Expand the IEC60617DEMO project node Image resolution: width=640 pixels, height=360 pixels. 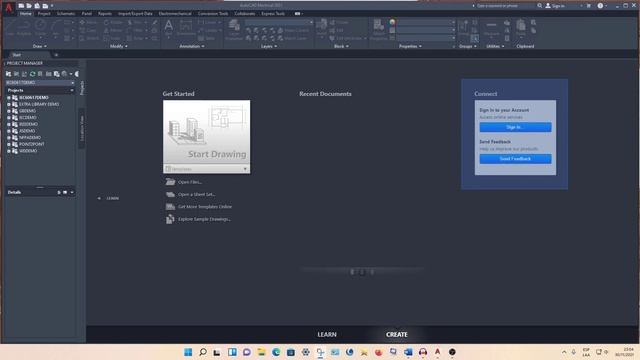9,98
